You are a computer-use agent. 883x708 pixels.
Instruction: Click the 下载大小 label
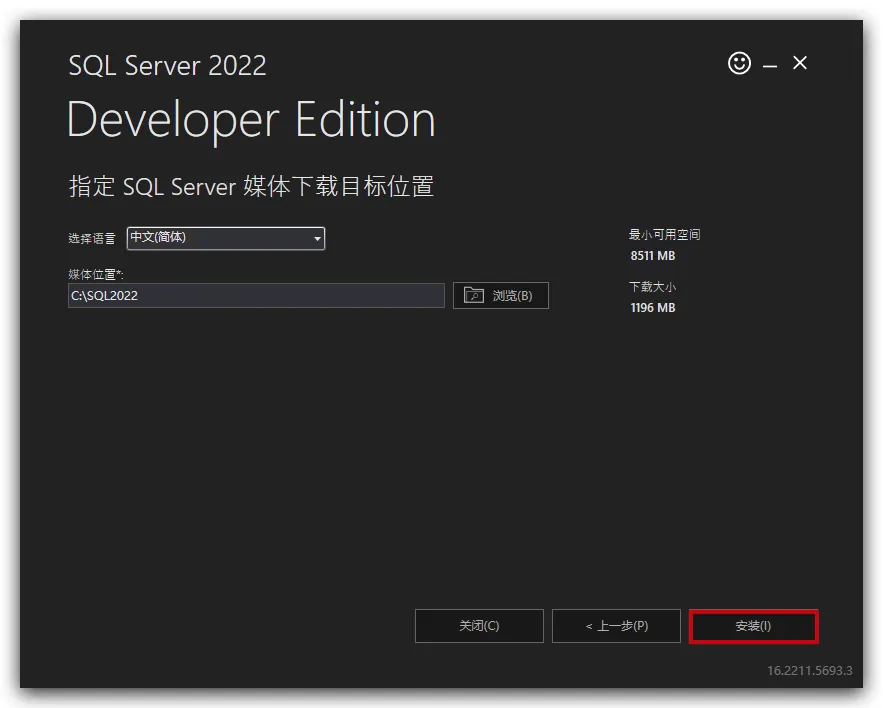pos(652,287)
